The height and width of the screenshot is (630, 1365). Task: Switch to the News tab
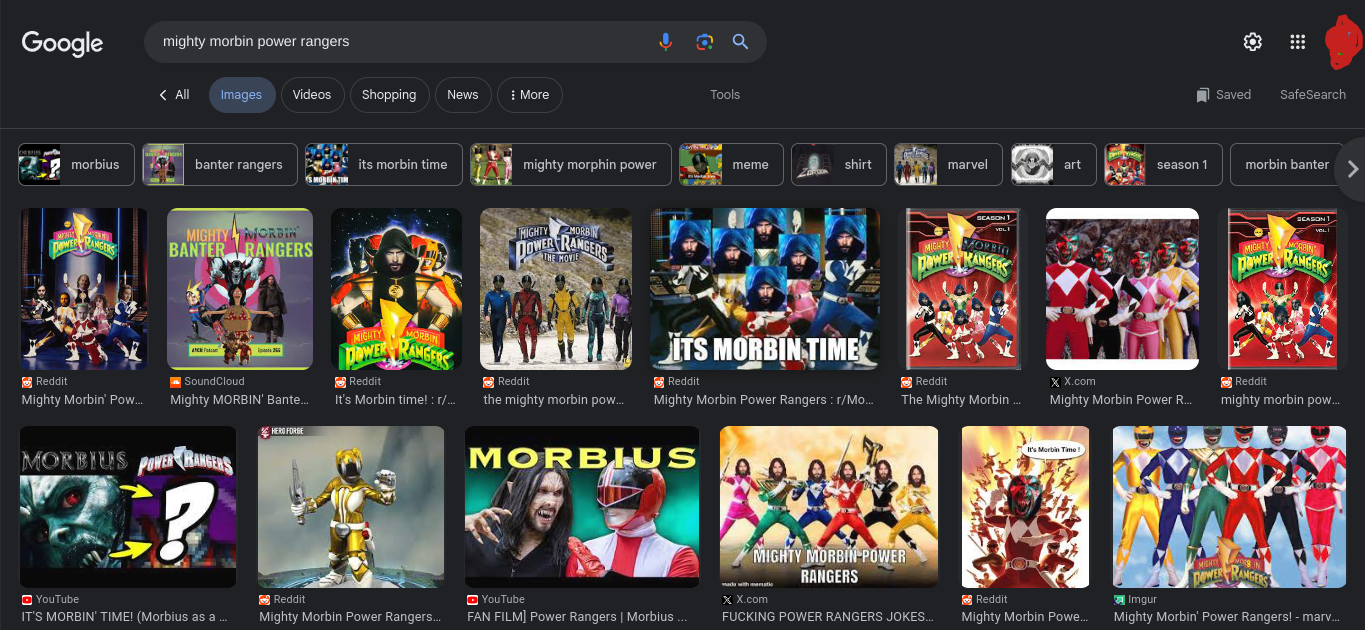pyautogui.click(x=462, y=95)
